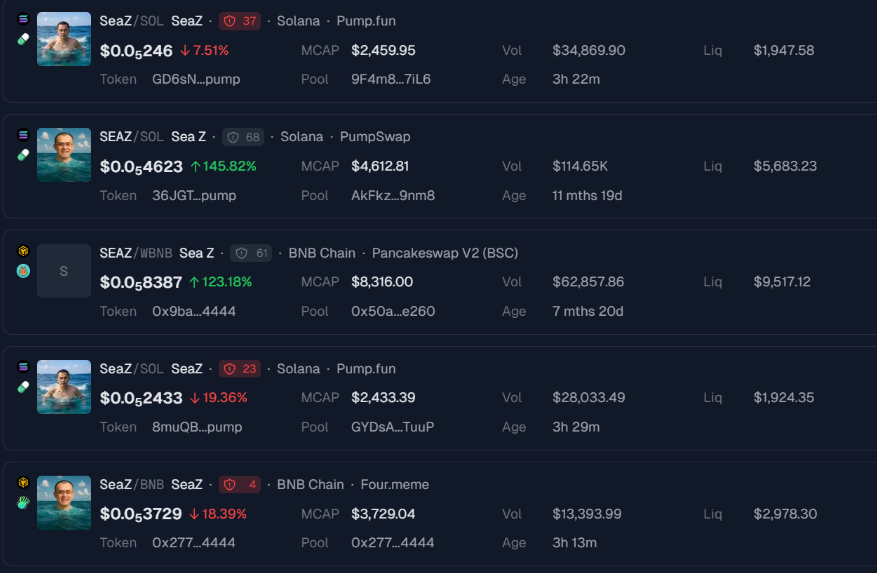Image resolution: width=877 pixels, height=573 pixels.
Task: Open SeaZ token thumbnail for GD6sN...pump
Action: click(64, 39)
